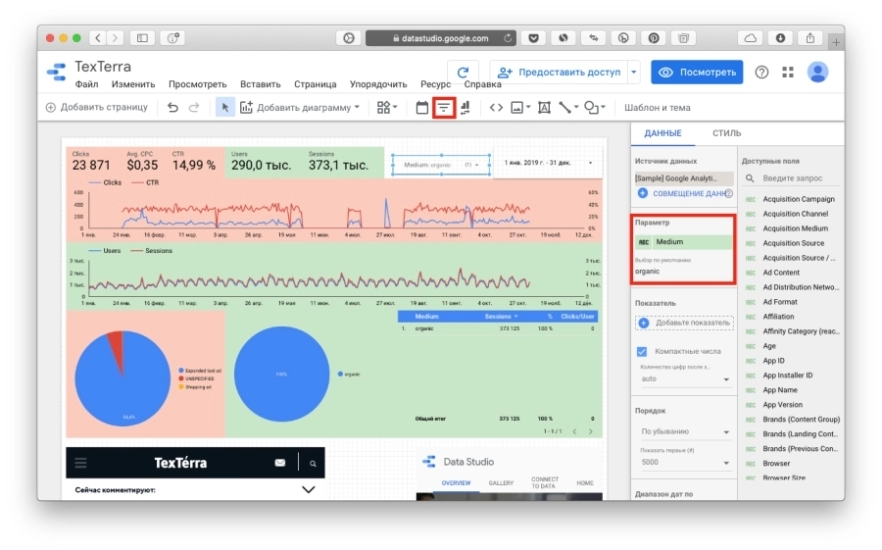Click the hamburger menu in TexTerra embed
This screenshot has width=882, height=550.
81,463
